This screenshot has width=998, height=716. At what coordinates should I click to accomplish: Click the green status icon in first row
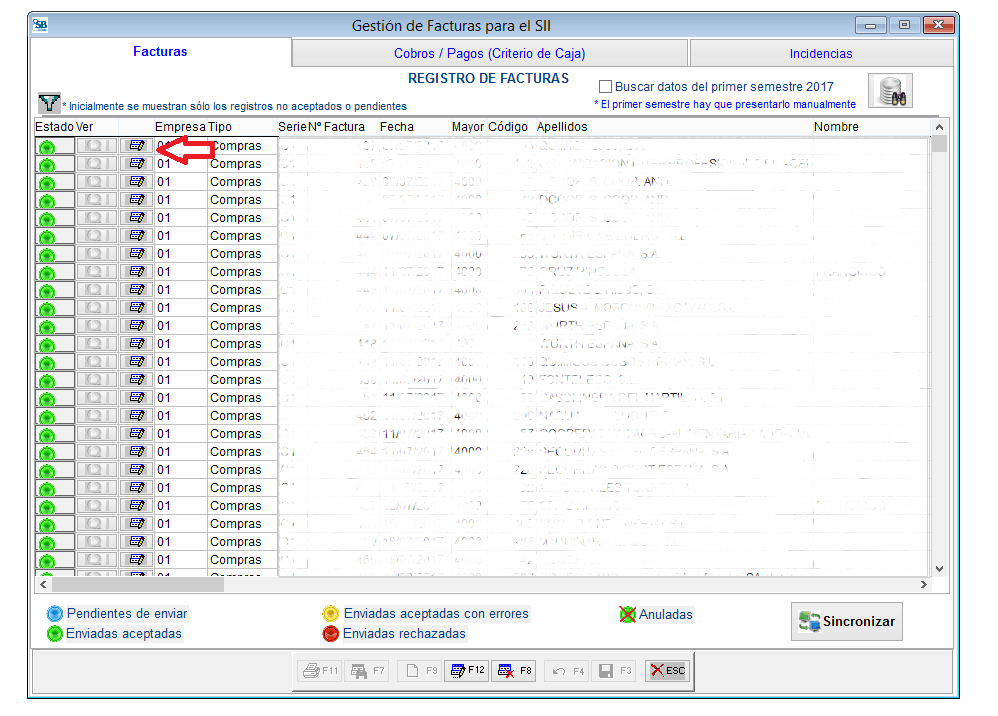(46, 147)
